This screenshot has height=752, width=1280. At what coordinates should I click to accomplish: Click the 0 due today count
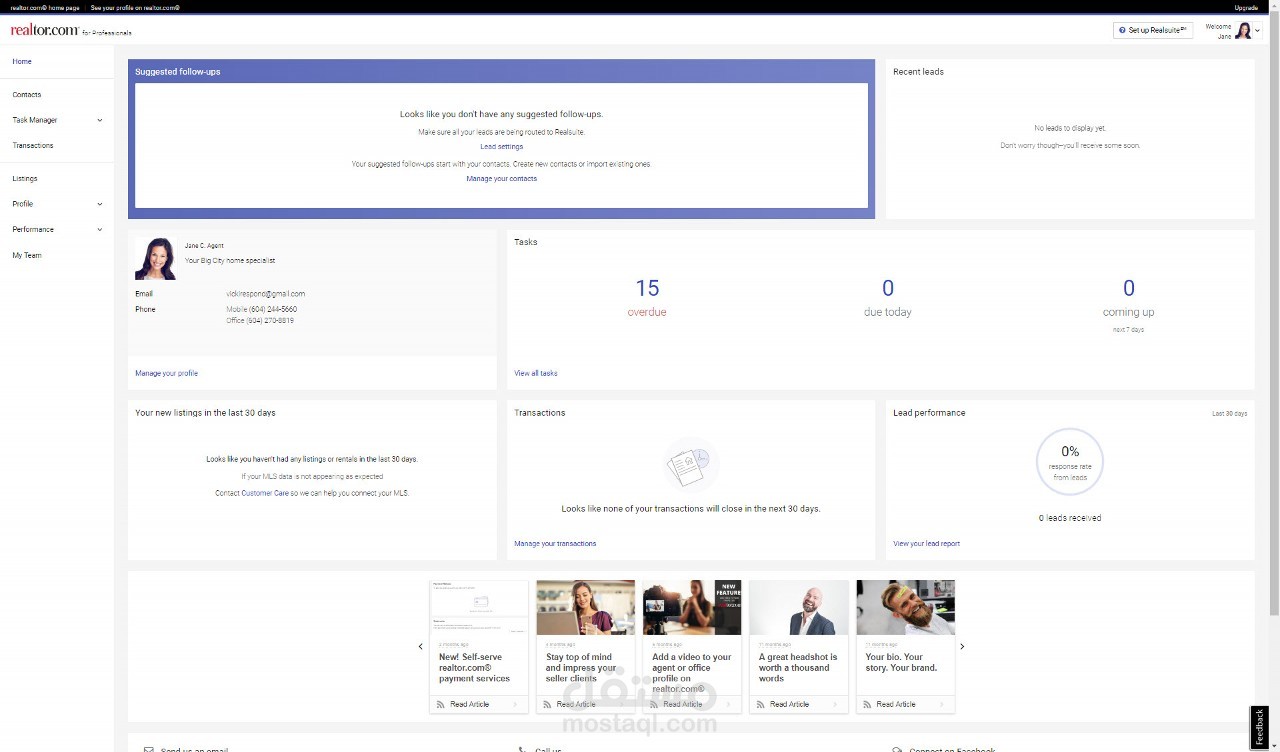[x=888, y=288]
